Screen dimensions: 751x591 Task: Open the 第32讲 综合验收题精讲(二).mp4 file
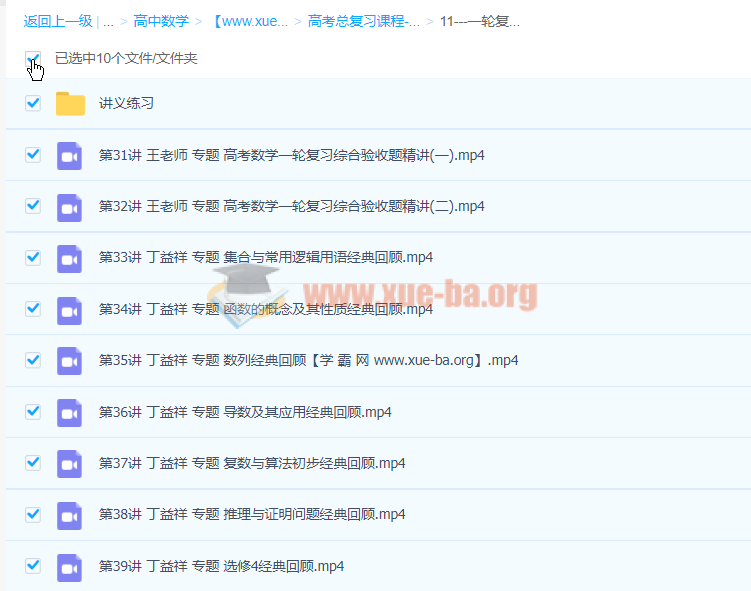[291, 206]
